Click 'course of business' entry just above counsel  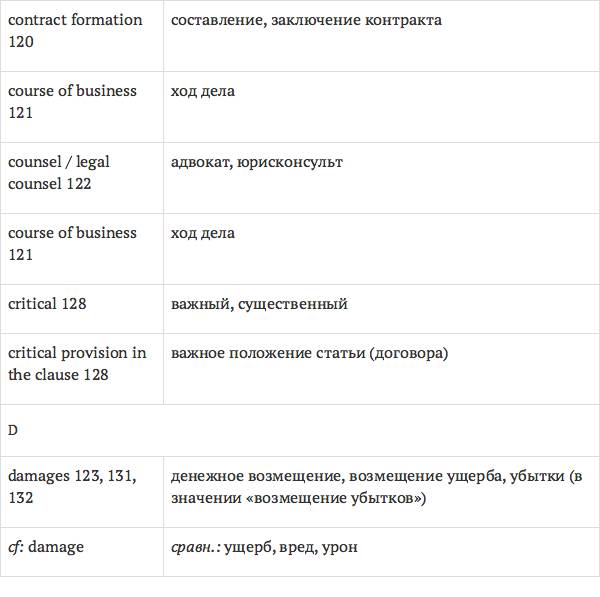click(72, 101)
